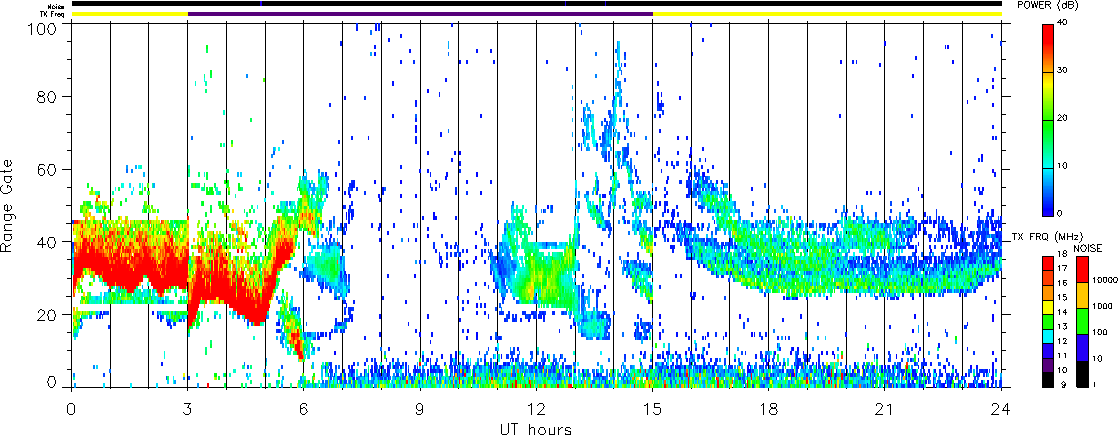Click the "TX FRQ (MHz)" legend title
The image size is (1118, 435).
click(x=1047, y=237)
